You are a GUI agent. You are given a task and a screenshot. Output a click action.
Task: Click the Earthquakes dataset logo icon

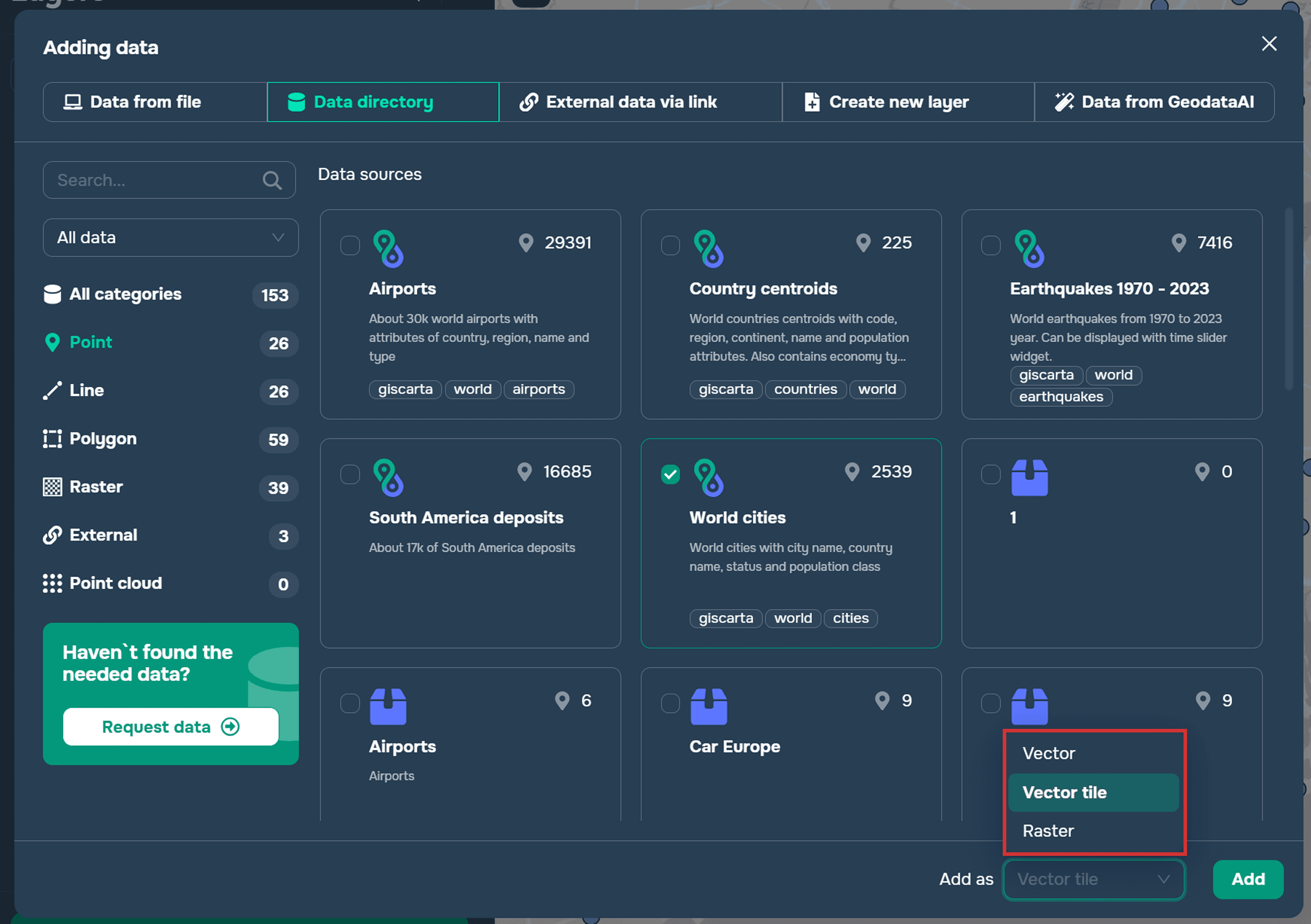(1029, 249)
